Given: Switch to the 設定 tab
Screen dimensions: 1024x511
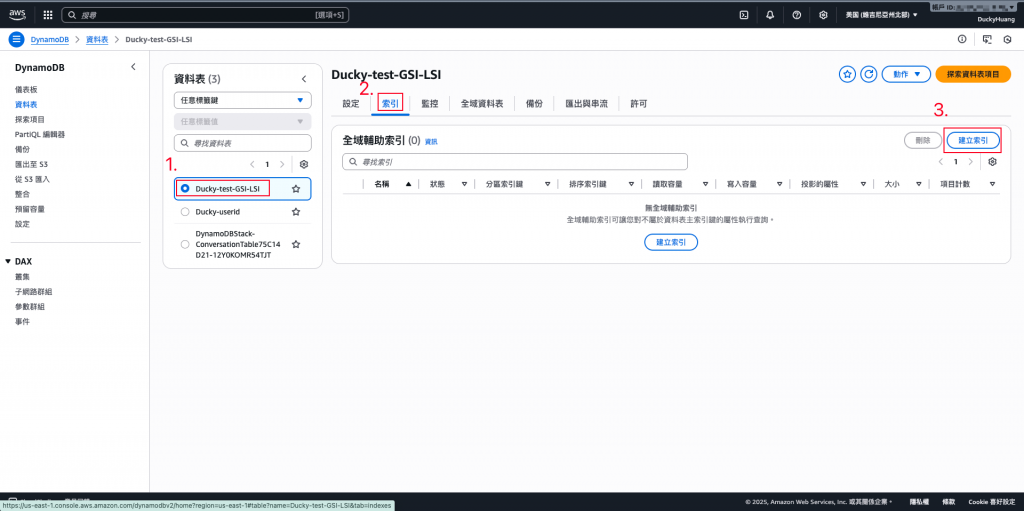Looking at the screenshot, I should (351, 104).
